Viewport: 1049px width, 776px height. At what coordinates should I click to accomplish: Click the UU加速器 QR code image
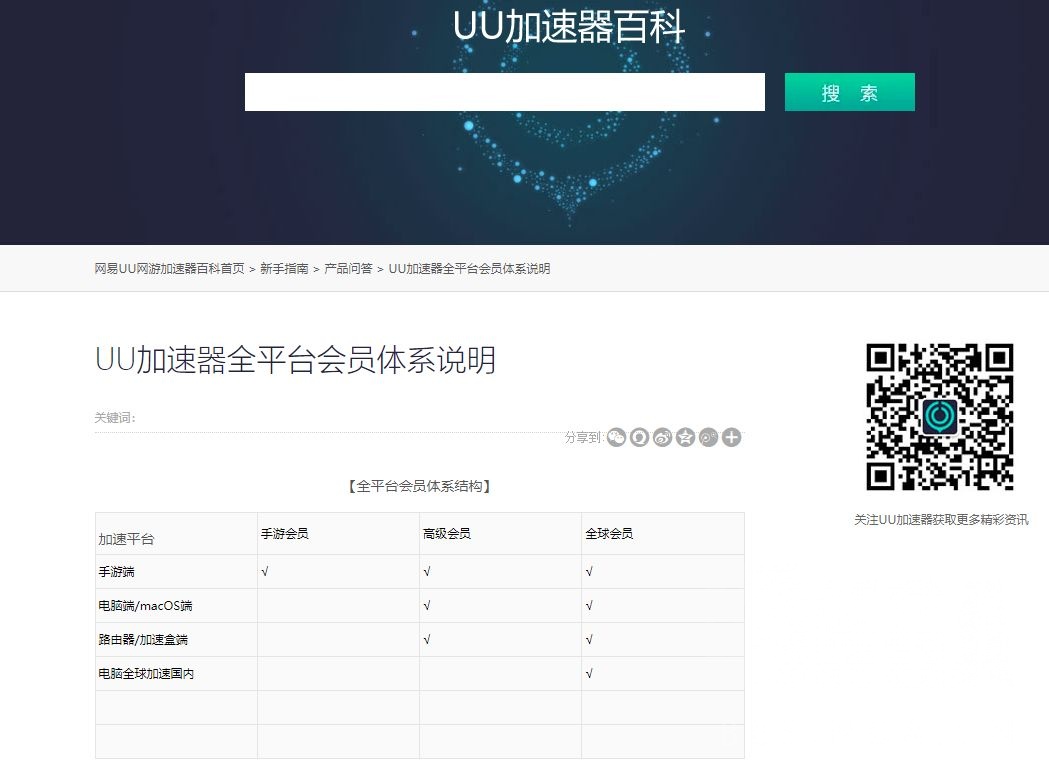pyautogui.click(x=939, y=417)
